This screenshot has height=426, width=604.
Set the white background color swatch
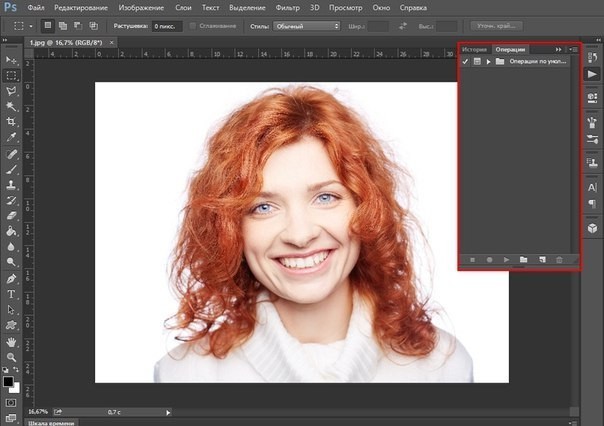[x=16, y=389]
